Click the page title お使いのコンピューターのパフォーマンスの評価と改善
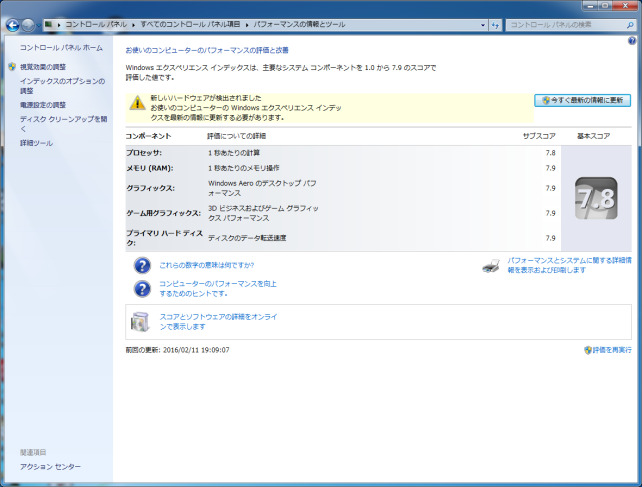The height and width of the screenshot is (487, 642). pyautogui.click(x=207, y=50)
